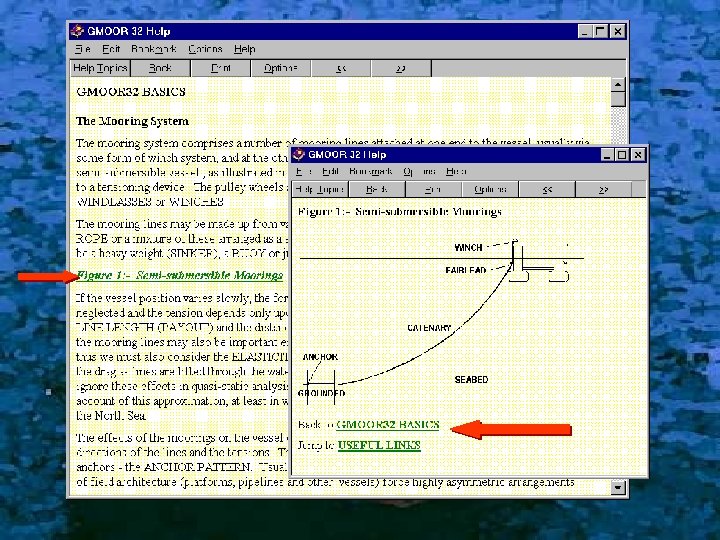Click FAIRLEAD label in the diagram

coord(466,270)
